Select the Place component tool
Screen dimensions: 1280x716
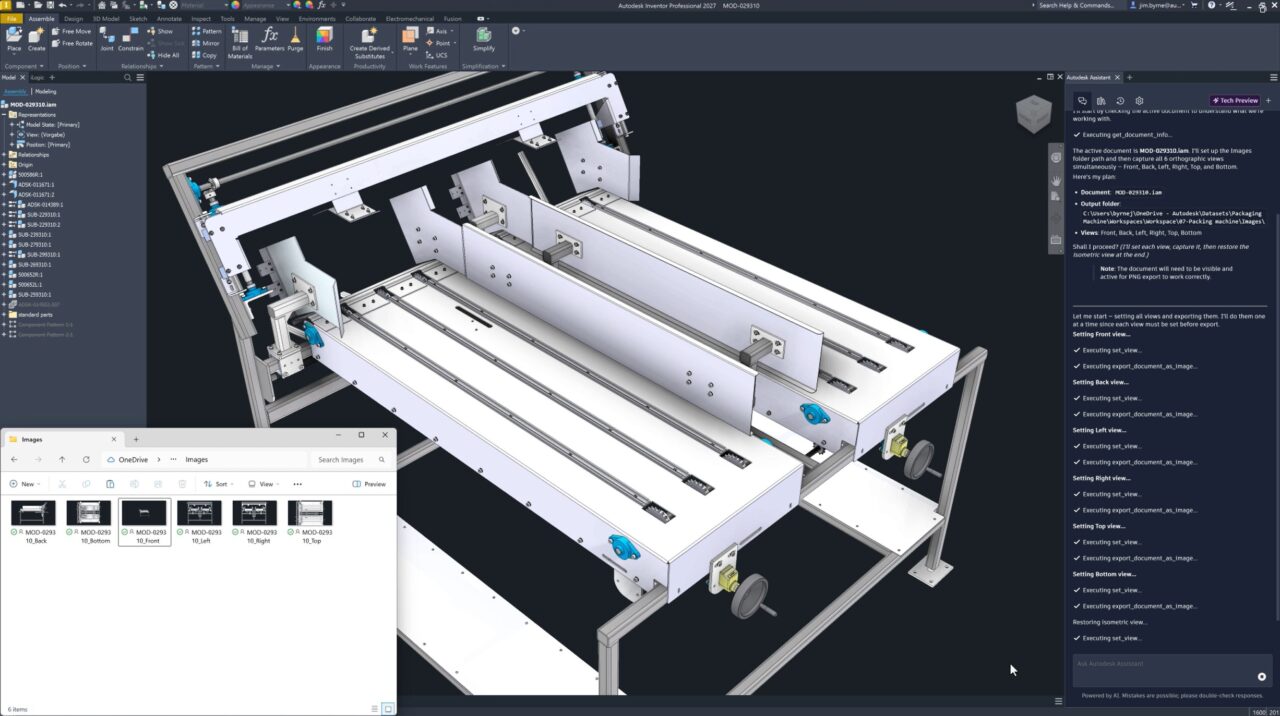point(14,41)
